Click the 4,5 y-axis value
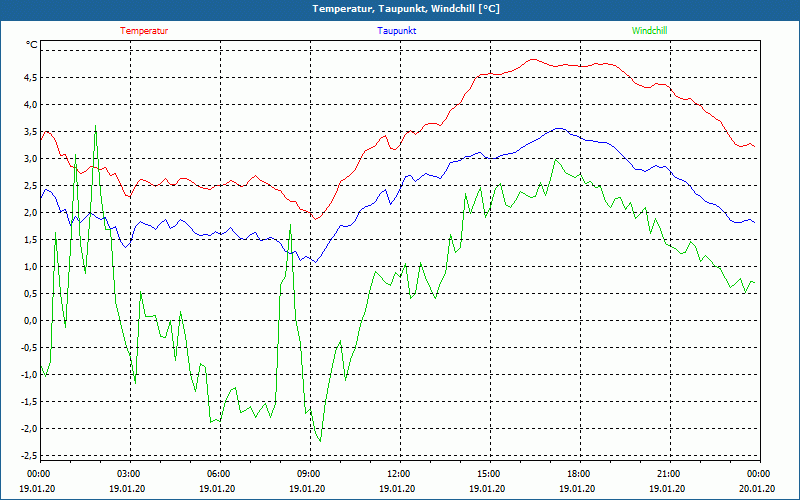This screenshot has width=800, height=500. (x=31, y=78)
